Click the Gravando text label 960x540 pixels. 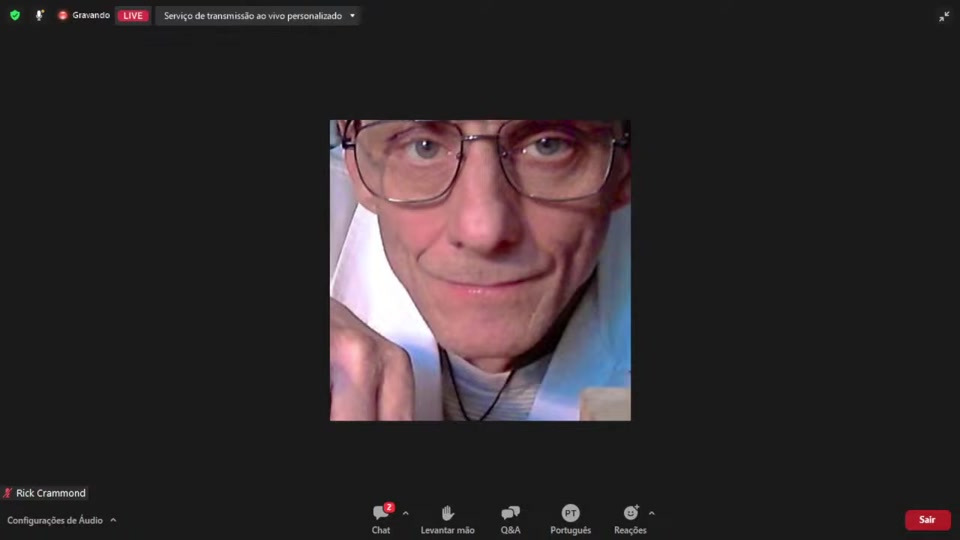[91, 16]
